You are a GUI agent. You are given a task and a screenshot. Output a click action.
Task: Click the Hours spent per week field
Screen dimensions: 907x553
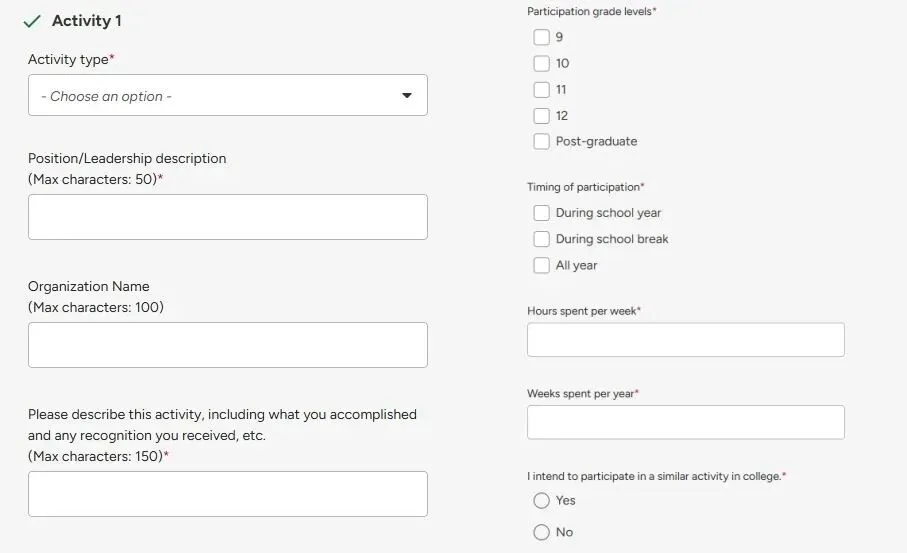[x=685, y=340]
